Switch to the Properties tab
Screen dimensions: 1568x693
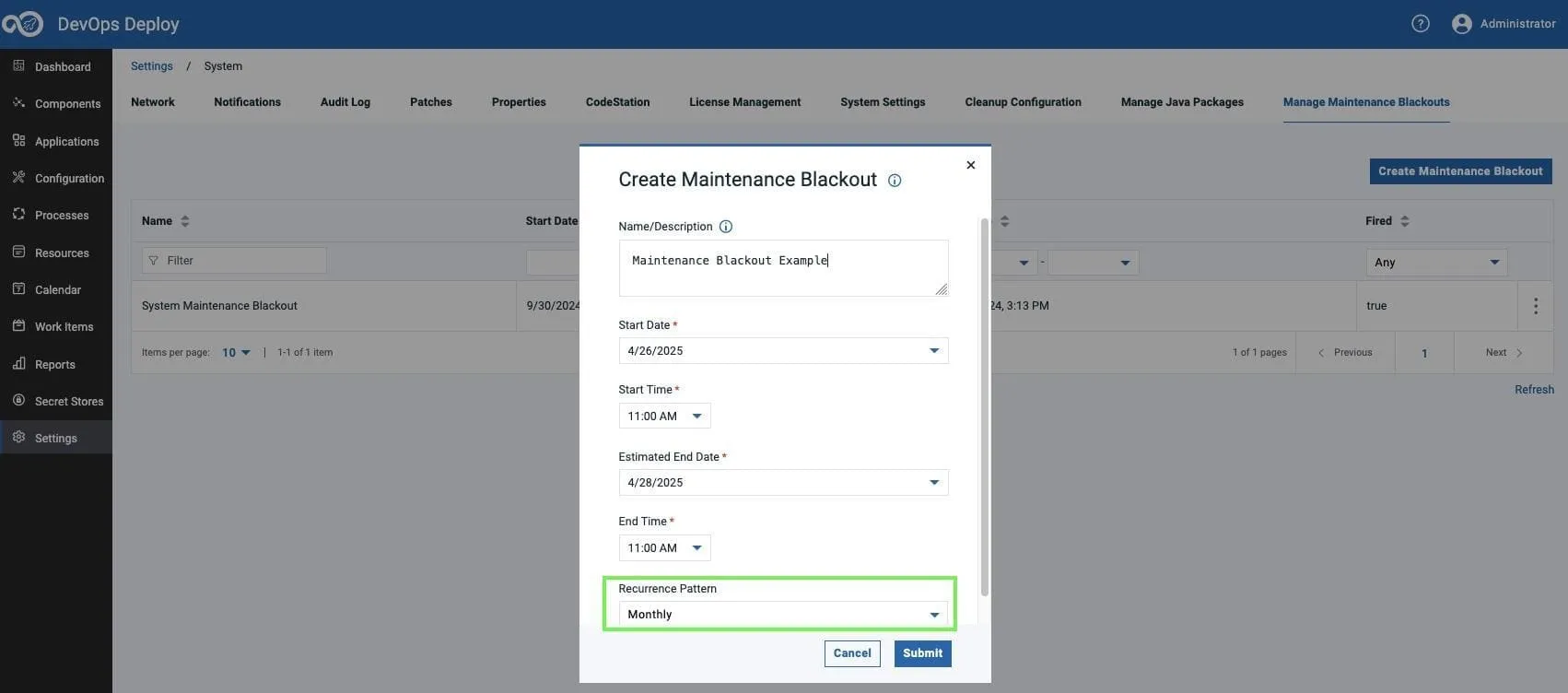click(519, 102)
